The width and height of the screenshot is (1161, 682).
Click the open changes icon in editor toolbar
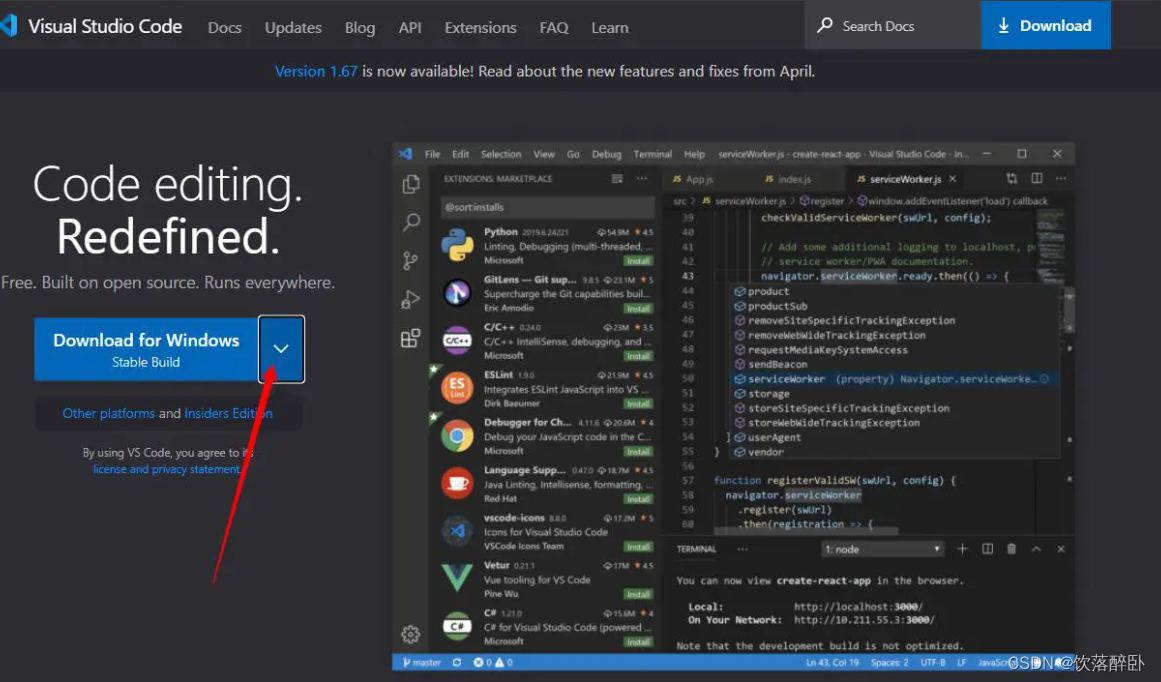[1011, 178]
